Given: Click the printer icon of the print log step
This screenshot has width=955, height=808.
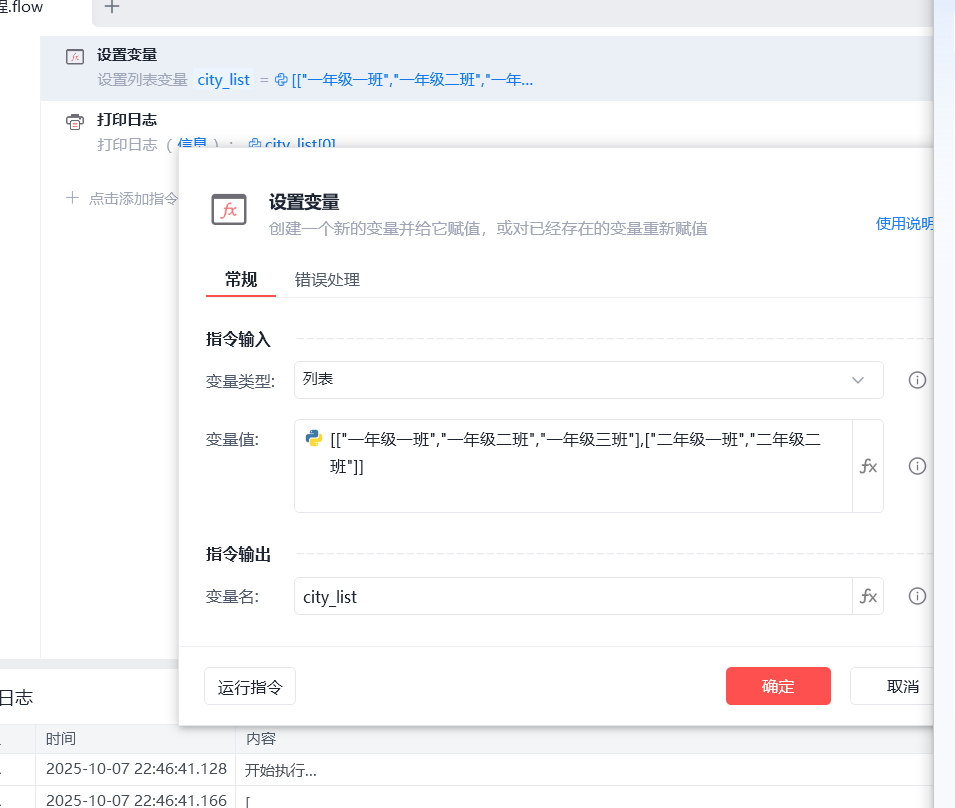Looking at the screenshot, I should 75,122.
